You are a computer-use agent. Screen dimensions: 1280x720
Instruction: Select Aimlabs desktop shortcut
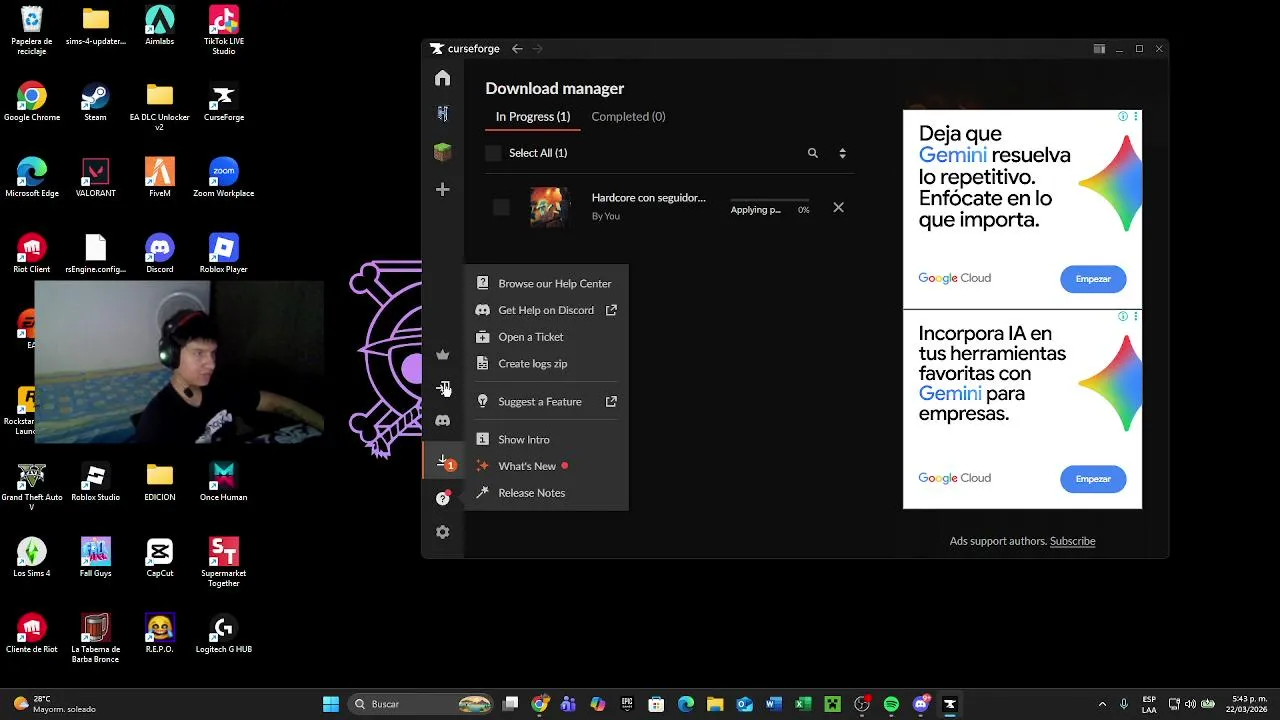click(x=159, y=27)
